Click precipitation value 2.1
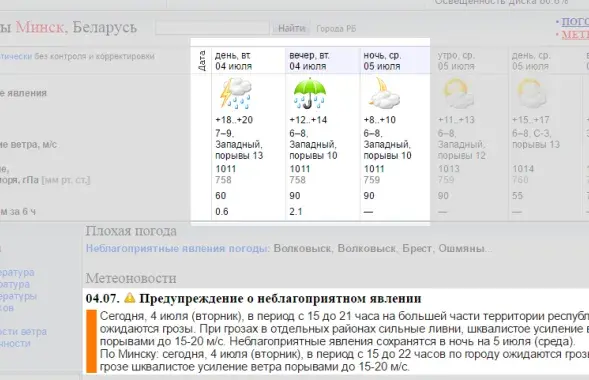The height and width of the screenshot is (380, 589). click(x=296, y=211)
